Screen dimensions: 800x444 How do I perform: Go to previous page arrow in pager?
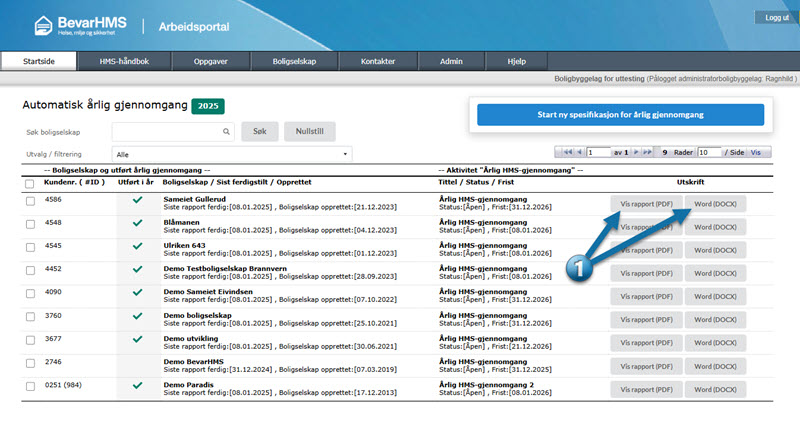pos(580,153)
